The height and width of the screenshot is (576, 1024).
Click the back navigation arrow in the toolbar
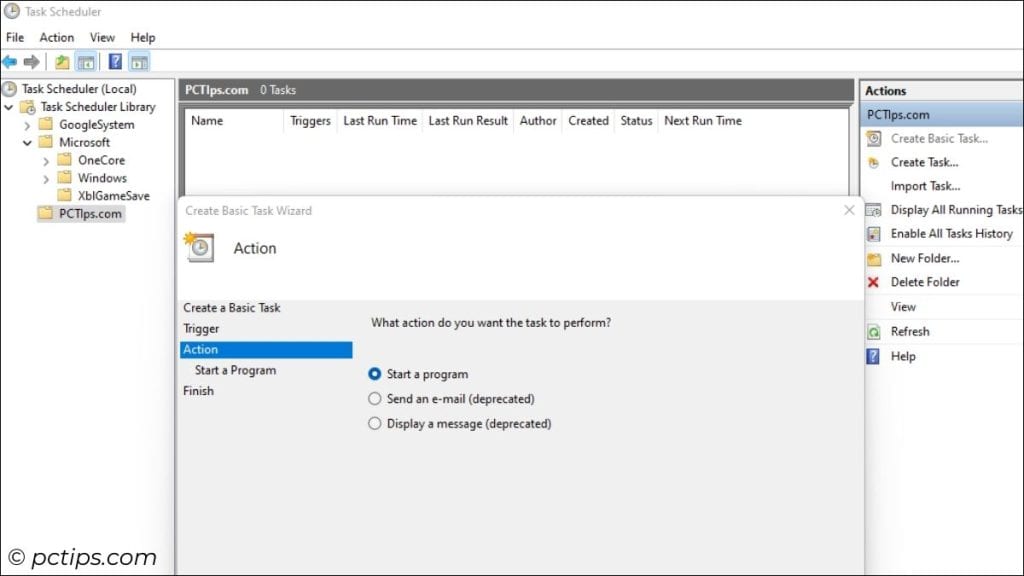[11, 60]
